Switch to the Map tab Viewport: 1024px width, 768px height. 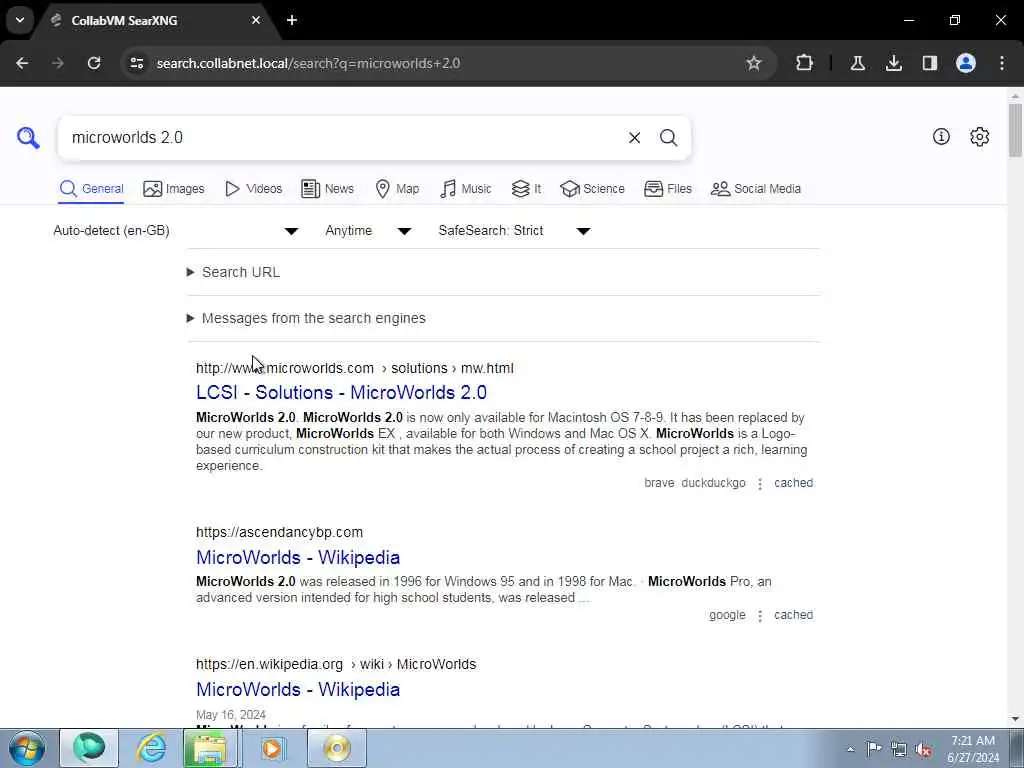click(397, 189)
